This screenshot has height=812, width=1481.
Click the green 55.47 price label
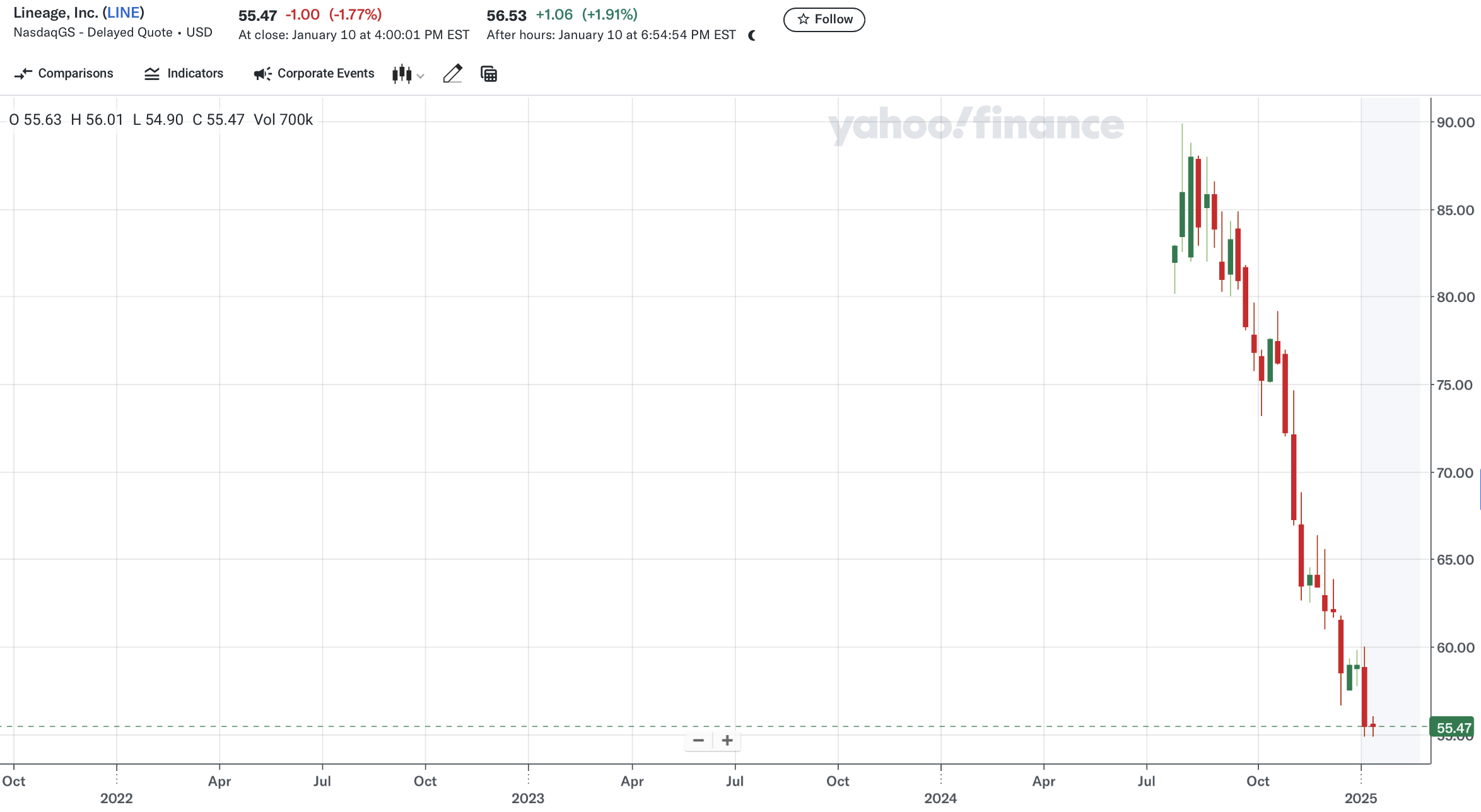coord(1453,728)
